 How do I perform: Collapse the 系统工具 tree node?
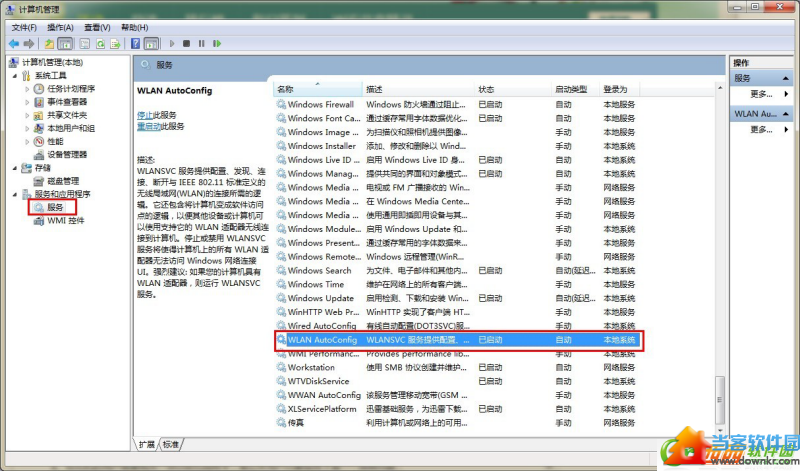[15, 76]
